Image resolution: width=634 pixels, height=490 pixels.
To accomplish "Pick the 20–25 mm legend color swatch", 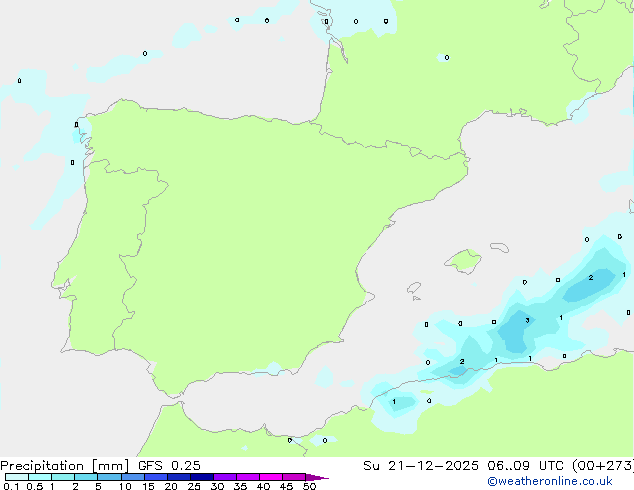I will tap(179, 477).
